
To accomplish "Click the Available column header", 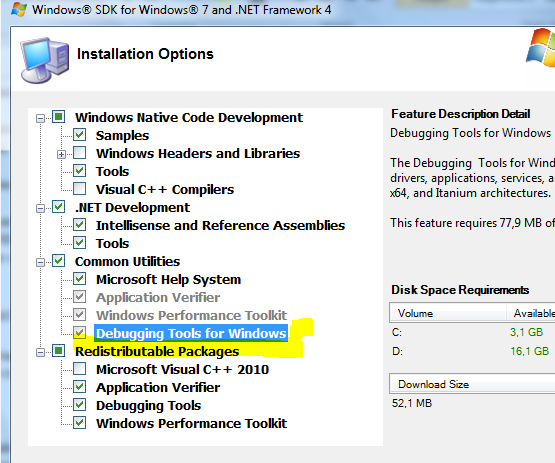I will (x=530, y=313).
